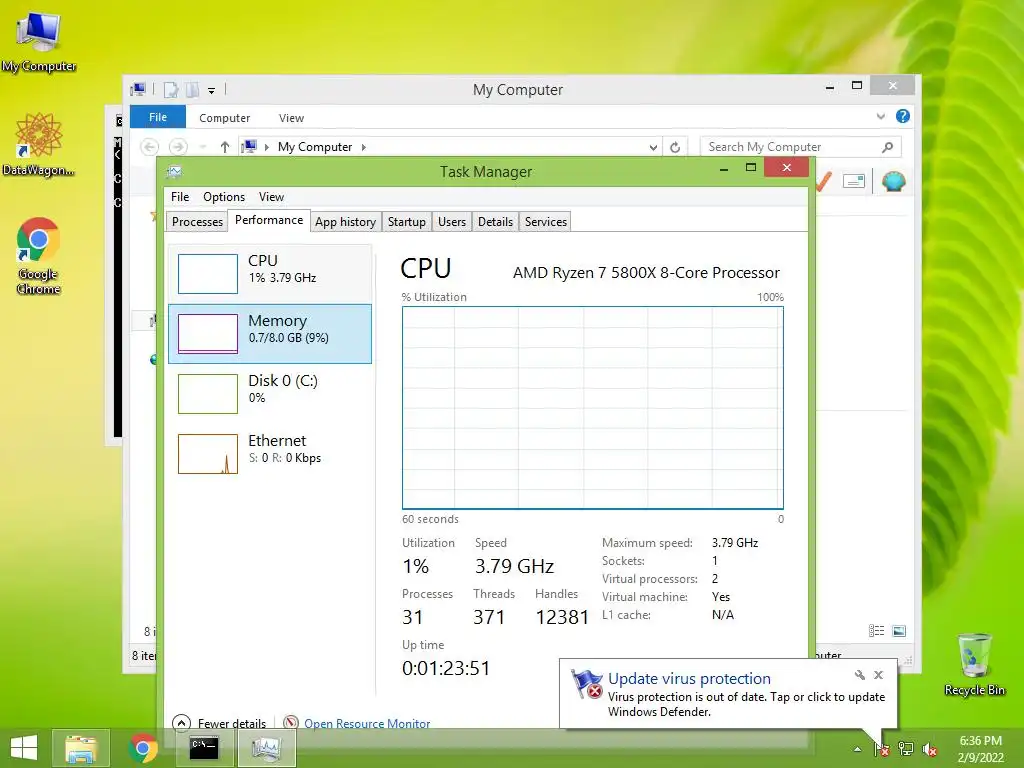This screenshot has width=1024, height=768.
Task: Open the View ribbon tab in My Computer
Action: coord(291,118)
